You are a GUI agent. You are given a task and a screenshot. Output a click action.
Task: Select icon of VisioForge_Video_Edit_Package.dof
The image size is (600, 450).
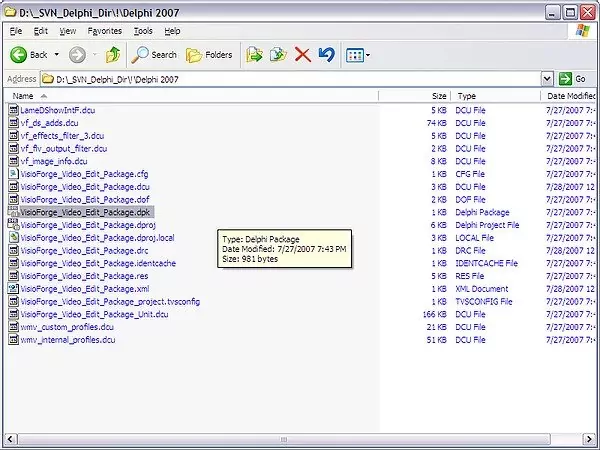[x=13, y=199]
